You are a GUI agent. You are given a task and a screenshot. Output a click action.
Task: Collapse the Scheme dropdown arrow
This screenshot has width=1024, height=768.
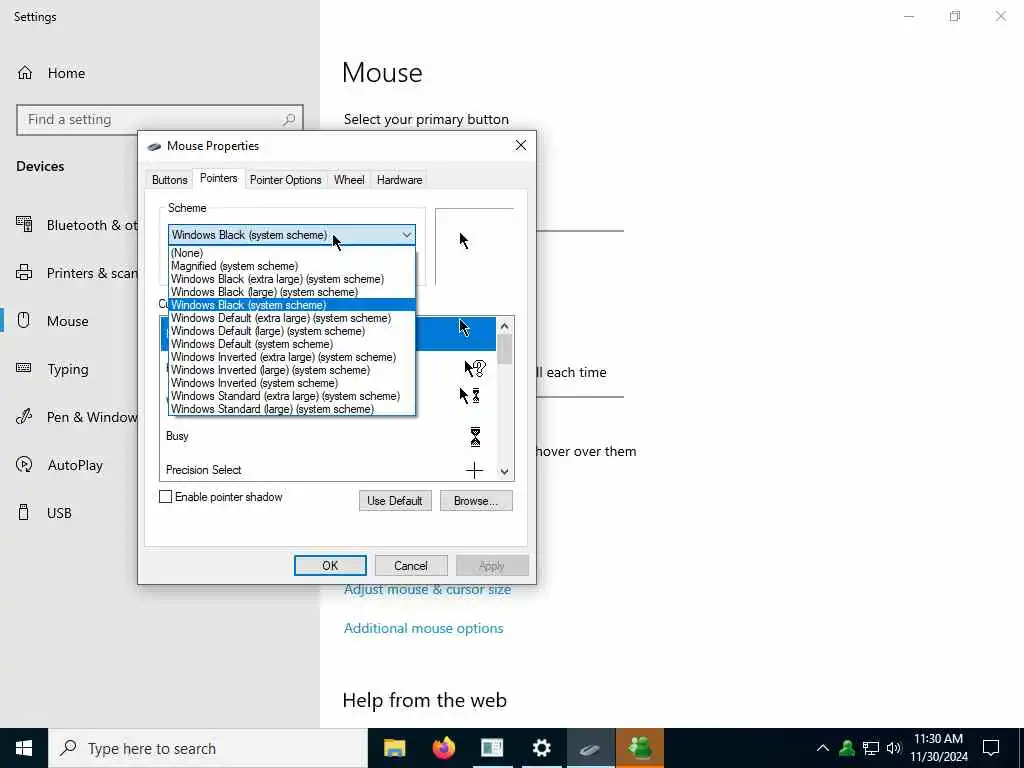click(407, 235)
